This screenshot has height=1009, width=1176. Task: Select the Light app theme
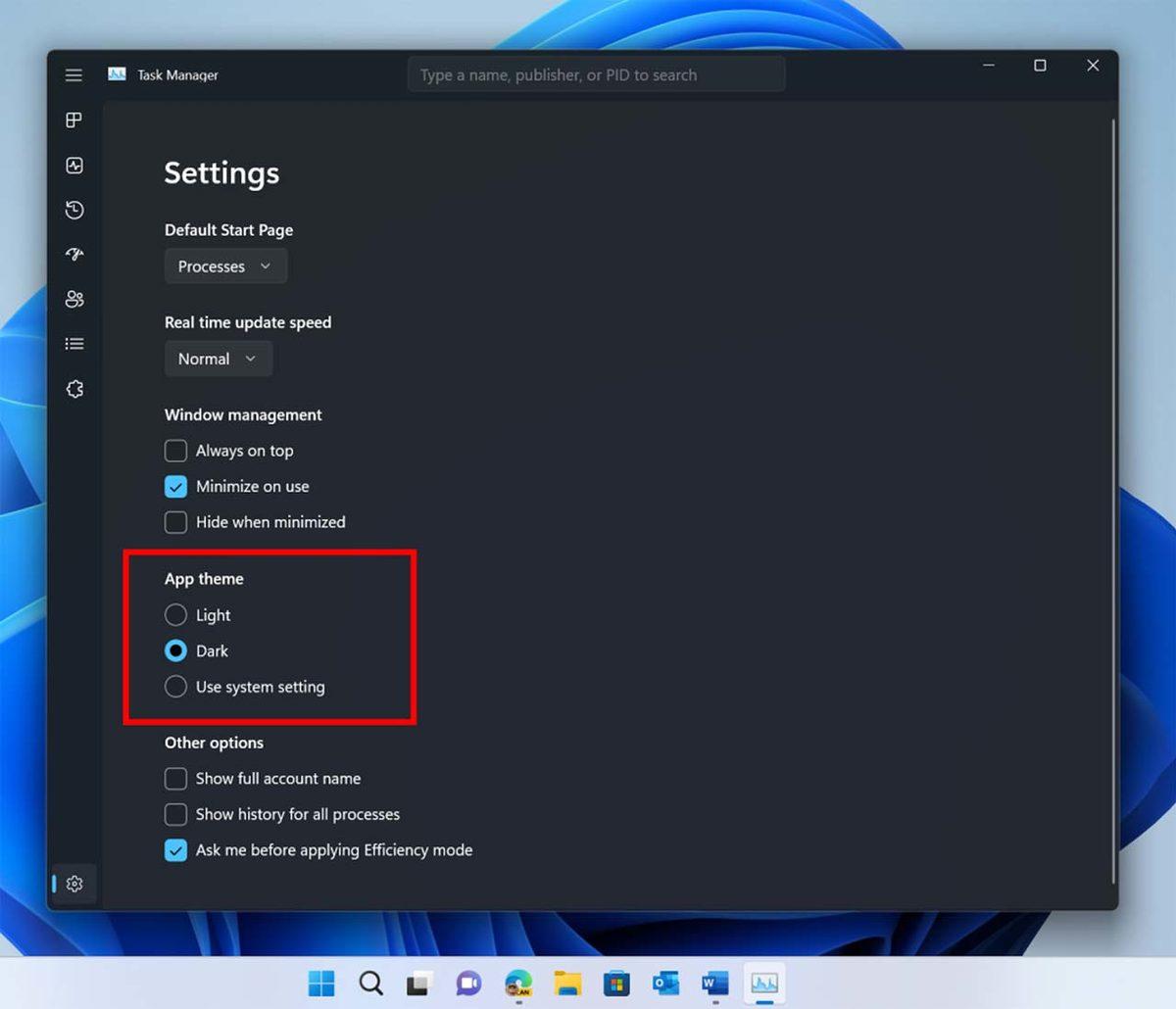[175, 614]
